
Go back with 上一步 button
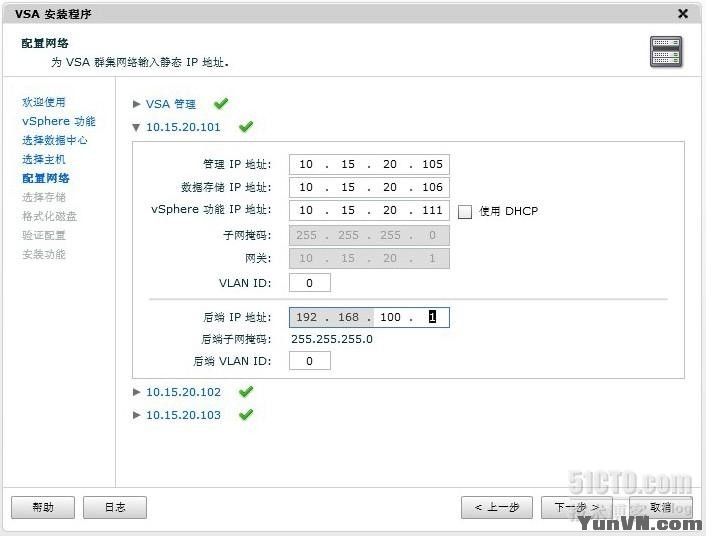[x=497, y=507]
